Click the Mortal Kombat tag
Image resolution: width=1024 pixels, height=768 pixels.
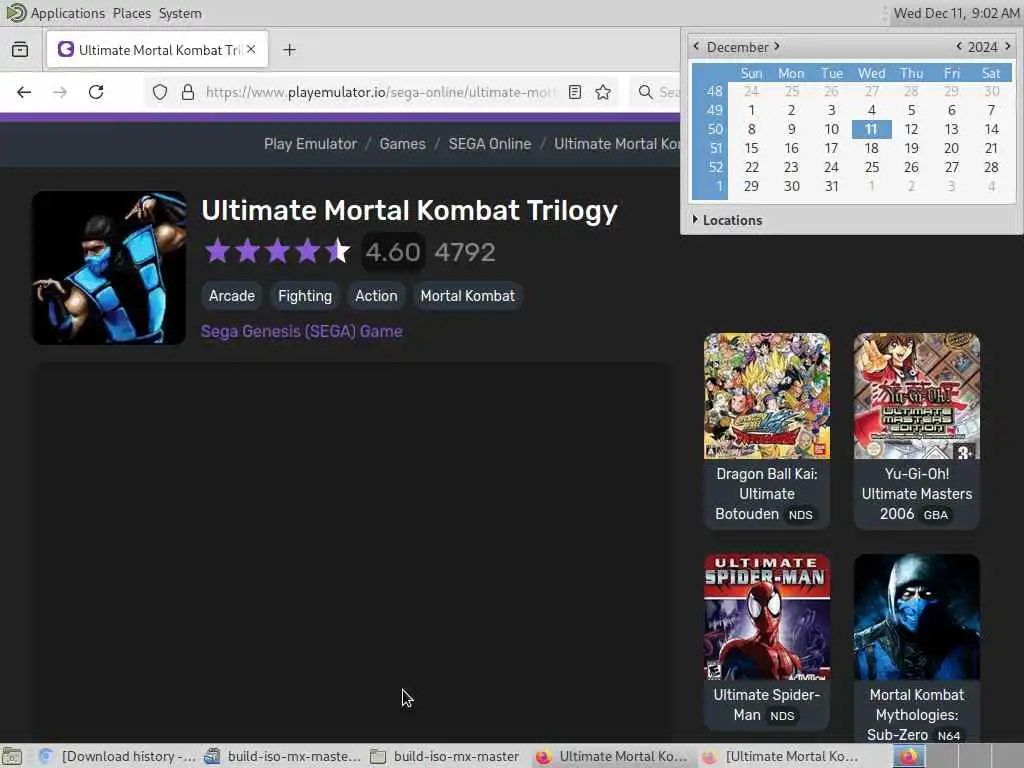click(x=468, y=296)
